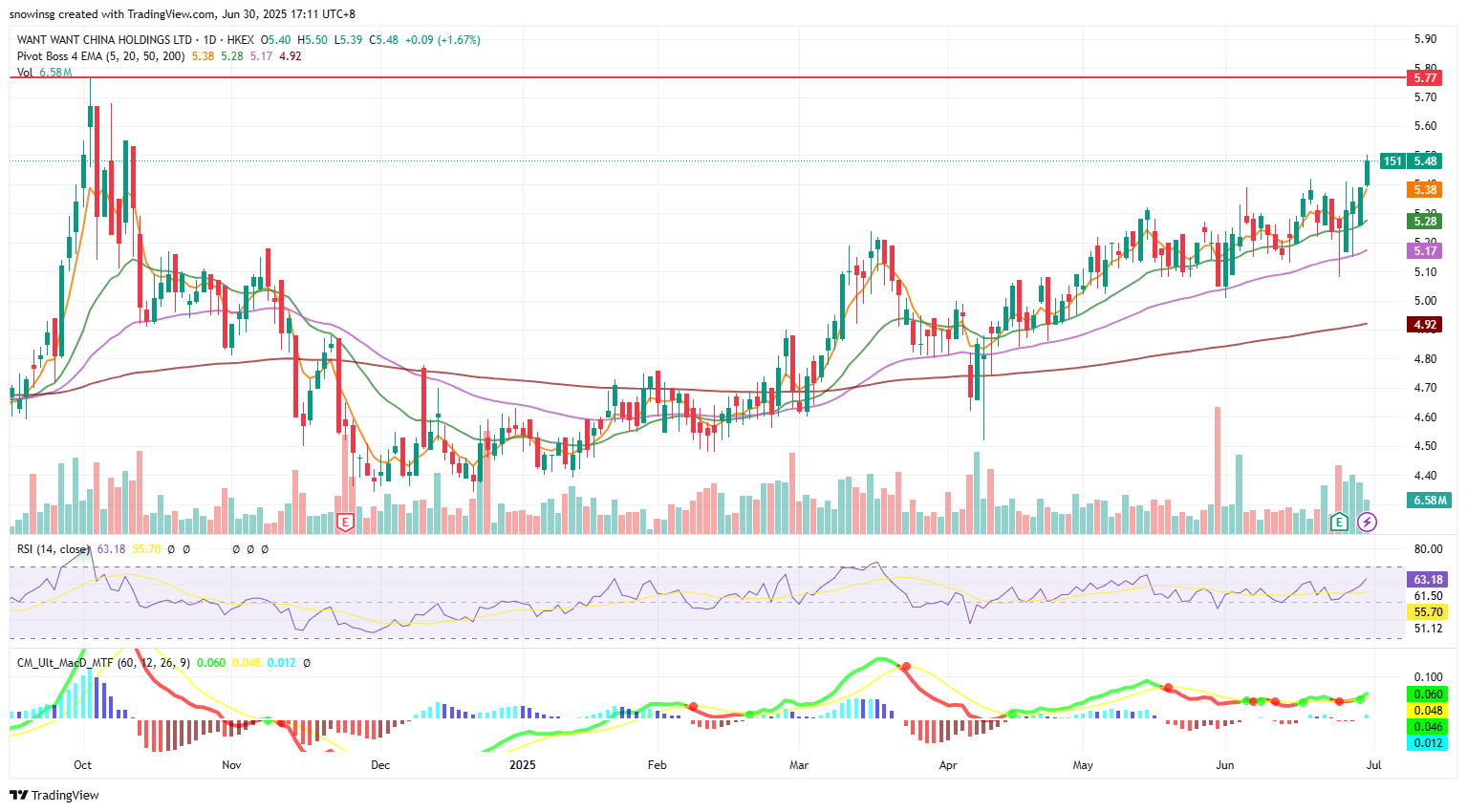Click the green 5.28 EMA axis label
Screen dimensions: 1467x812
click(1425, 221)
